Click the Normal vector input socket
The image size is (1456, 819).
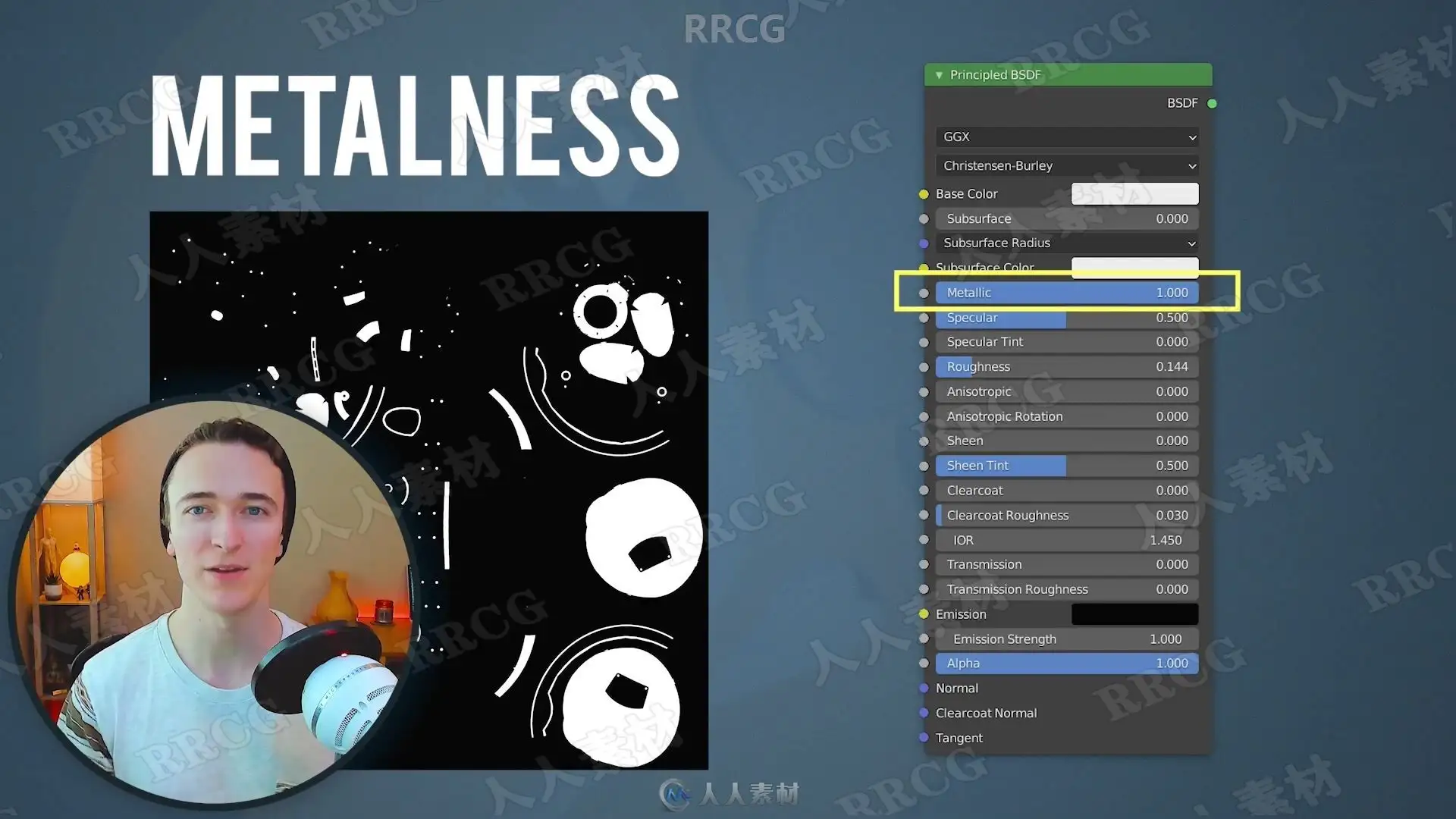[924, 688]
